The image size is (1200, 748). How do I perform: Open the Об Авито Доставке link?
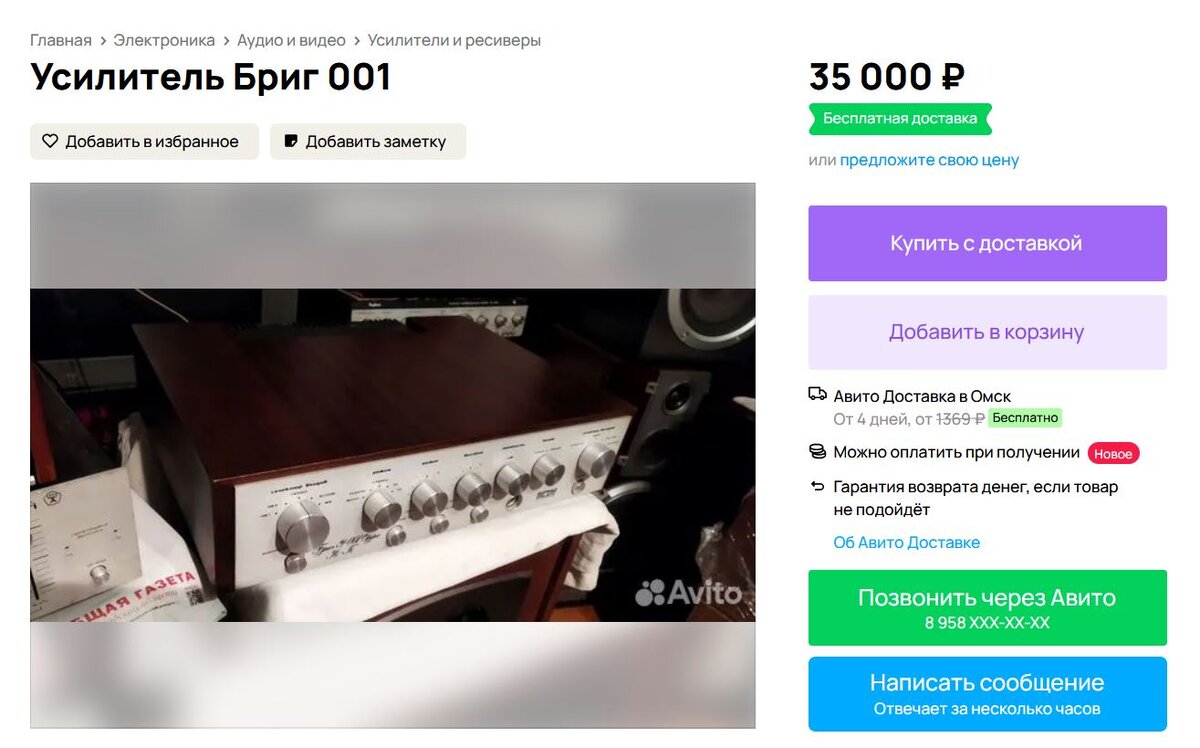907,543
